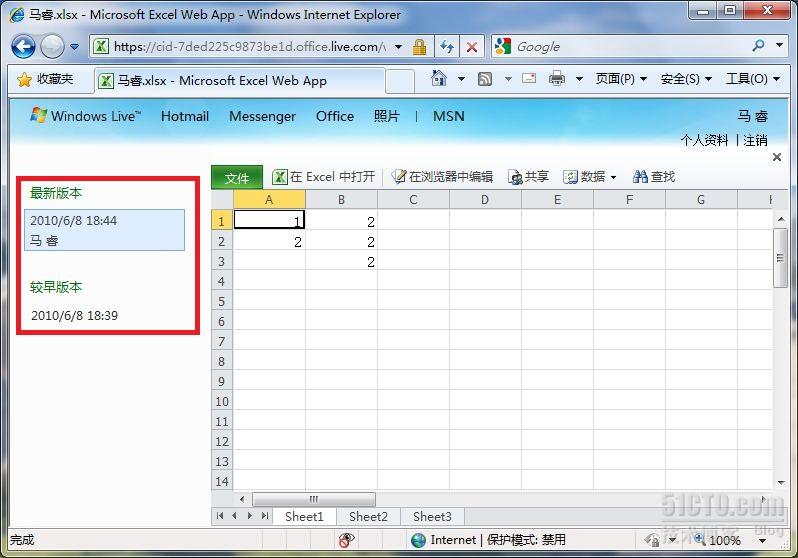Select row 1 header

pyautogui.click(x=222, y=220)
